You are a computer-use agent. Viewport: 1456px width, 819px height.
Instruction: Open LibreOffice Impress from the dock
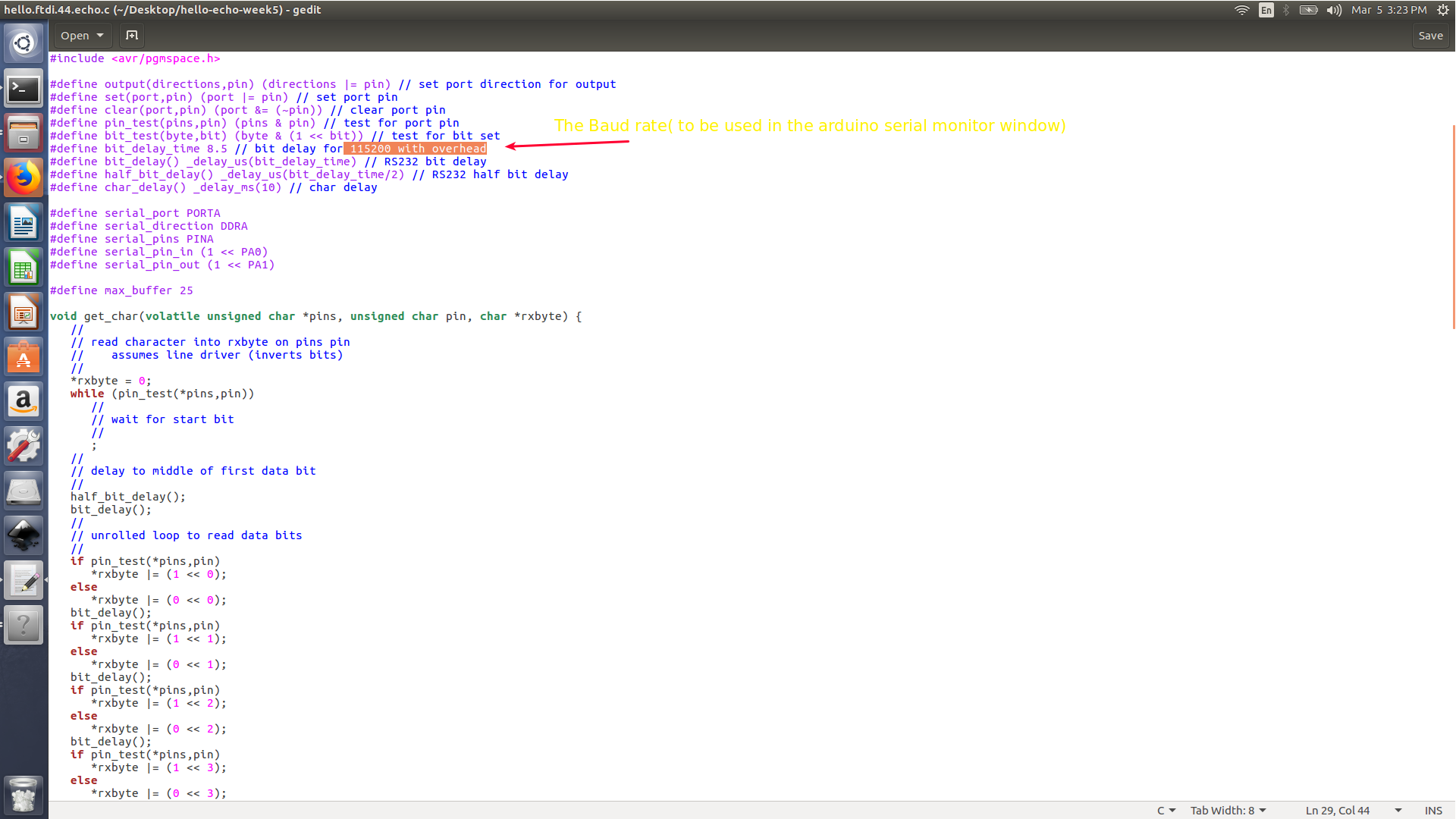click(24, 312)
